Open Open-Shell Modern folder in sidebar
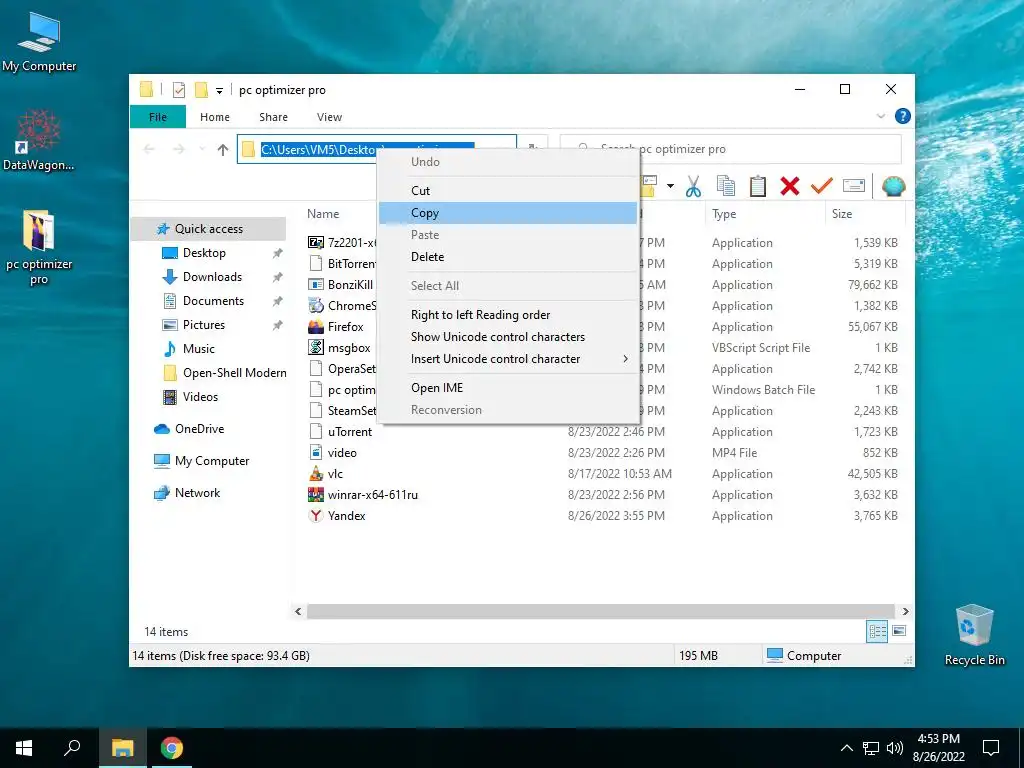Viewport: 1024px width, 768px height. coord(234,373)
